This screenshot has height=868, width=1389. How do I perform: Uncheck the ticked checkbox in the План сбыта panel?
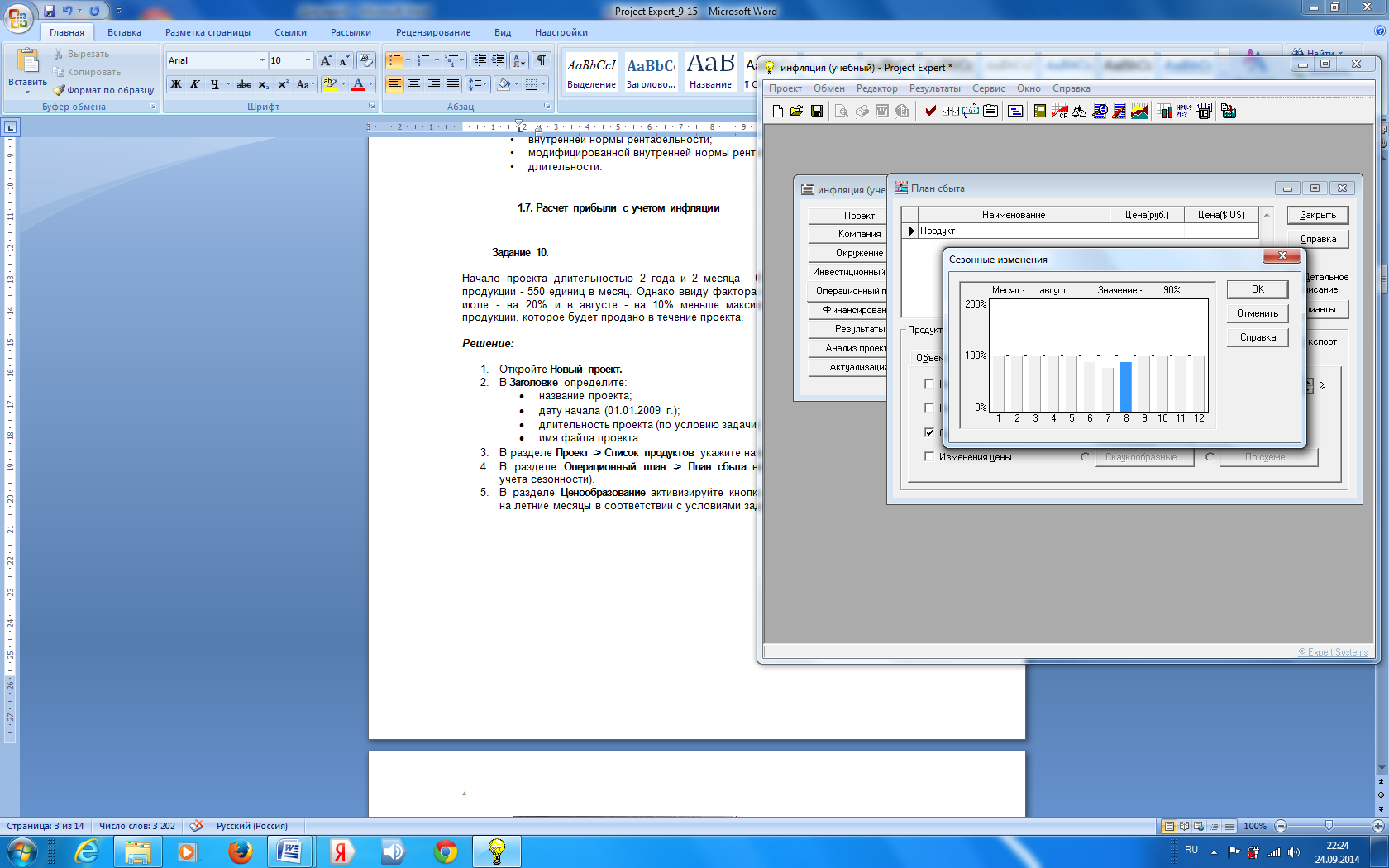(x=929, y=432)
